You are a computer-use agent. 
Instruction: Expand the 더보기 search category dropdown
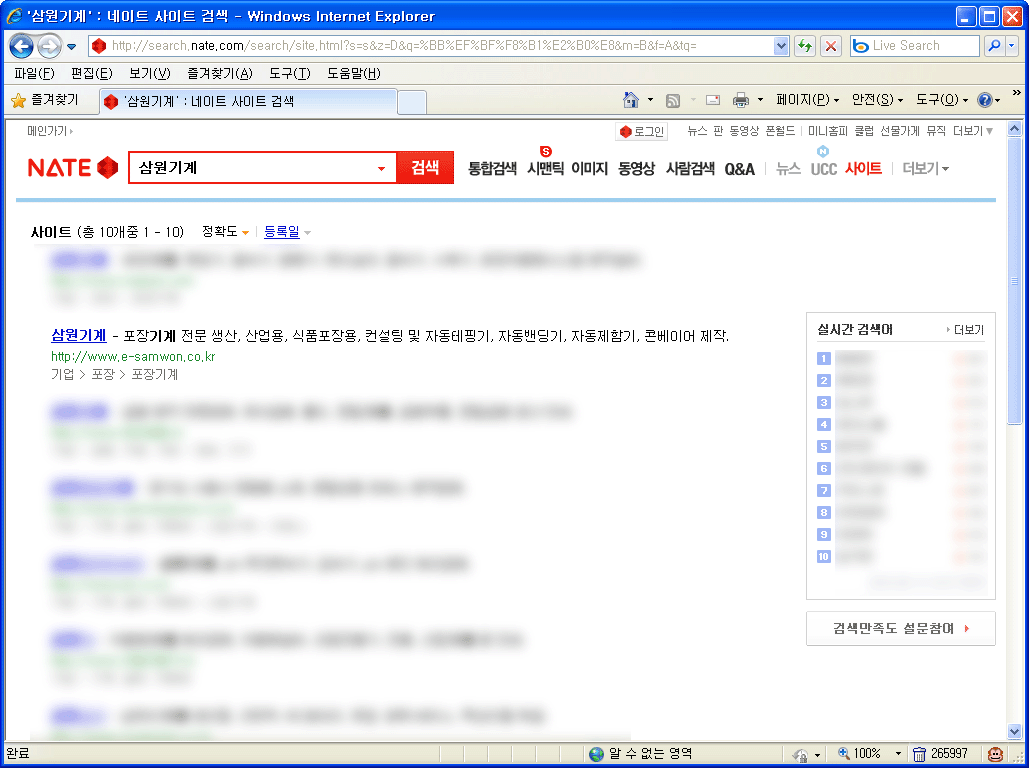point(926,169)
